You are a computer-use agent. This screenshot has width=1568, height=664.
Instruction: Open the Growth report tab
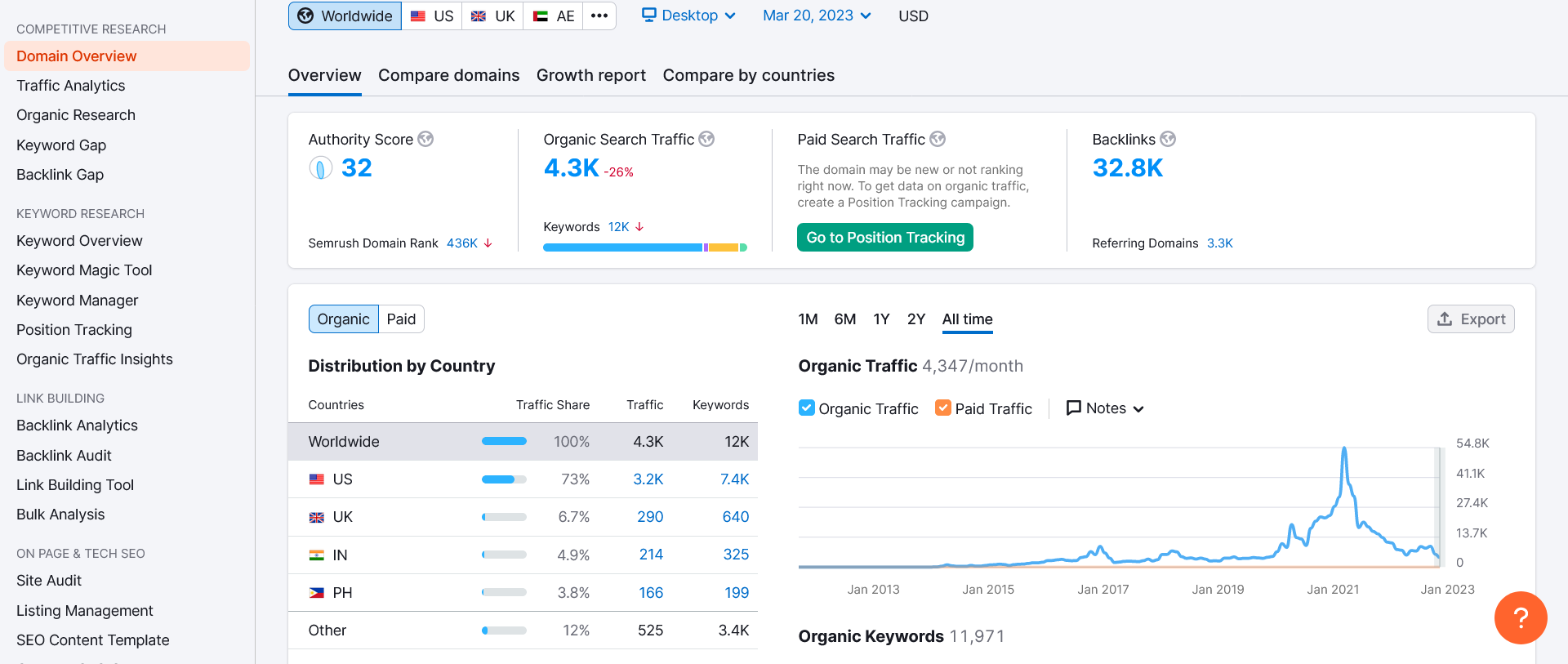click(x=591, y=76)
